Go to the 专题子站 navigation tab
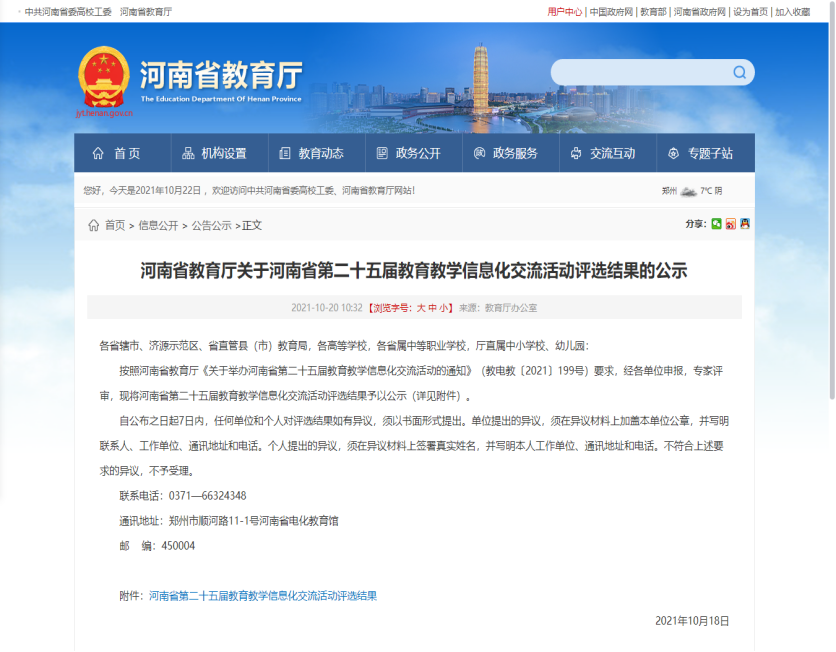The width and height of the screenshot is (836, 652). [x=700, y=153]
